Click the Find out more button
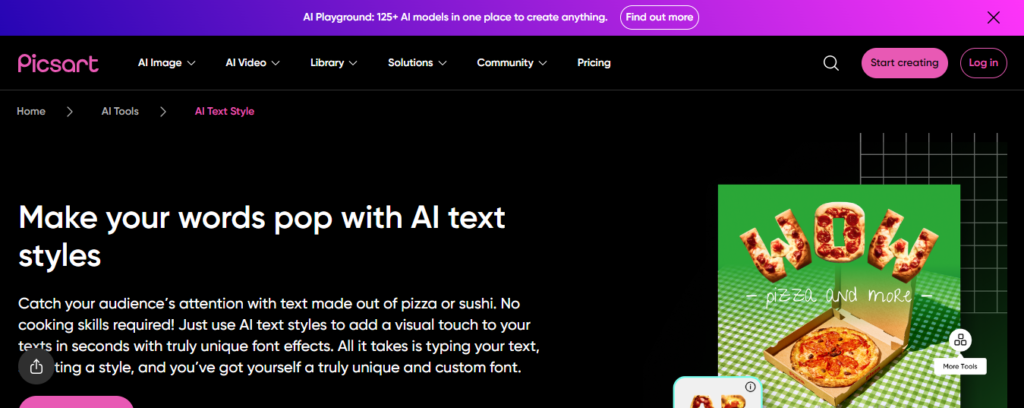The height and width of the screenshot is (408, 1024). pos(660,18)
